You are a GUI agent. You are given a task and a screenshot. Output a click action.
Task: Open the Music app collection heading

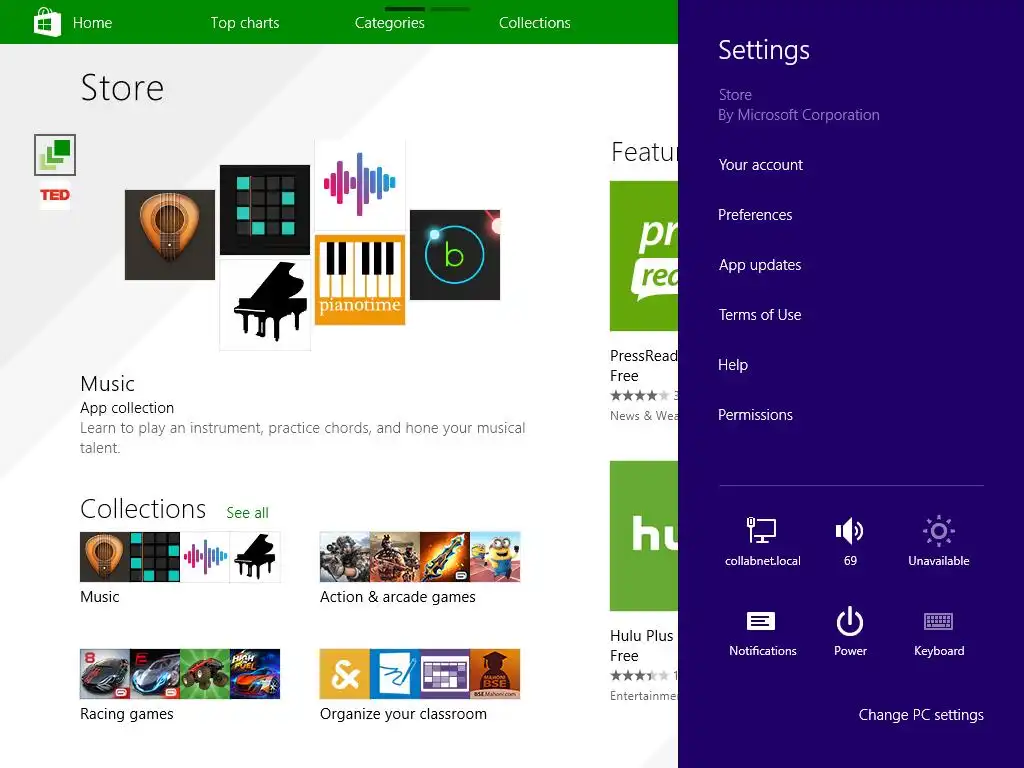(x=107, y=383)
